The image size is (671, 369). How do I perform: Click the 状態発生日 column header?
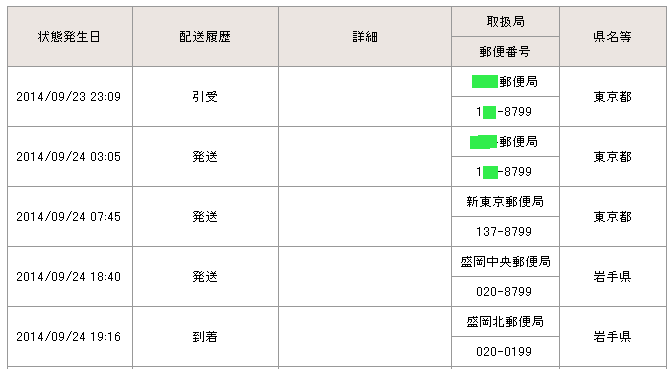point(70,36)
